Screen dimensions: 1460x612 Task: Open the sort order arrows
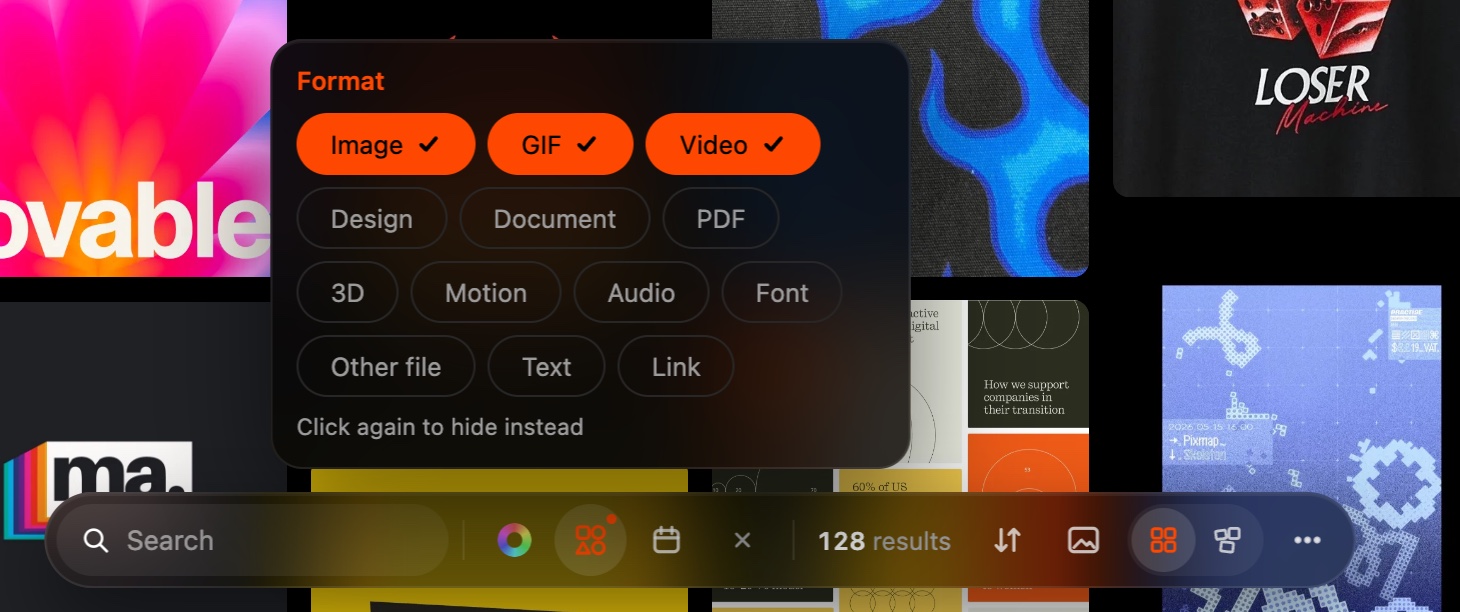tap(1007, 541)
